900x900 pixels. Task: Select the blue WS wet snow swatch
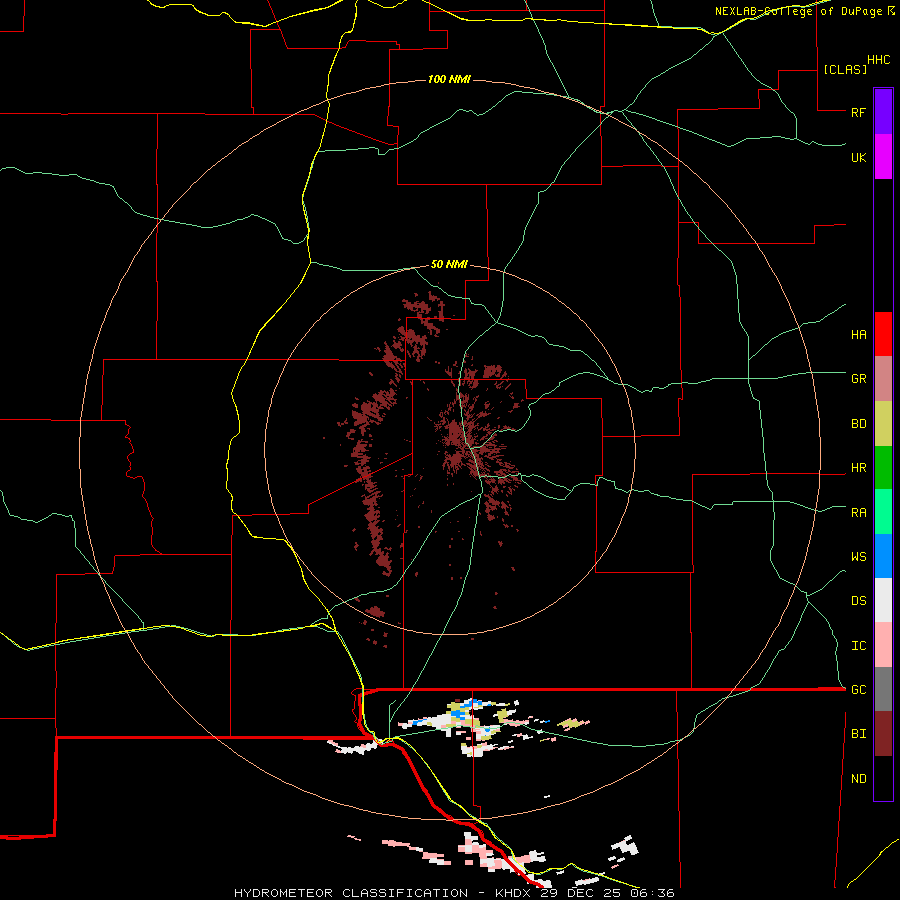point(883,556)
